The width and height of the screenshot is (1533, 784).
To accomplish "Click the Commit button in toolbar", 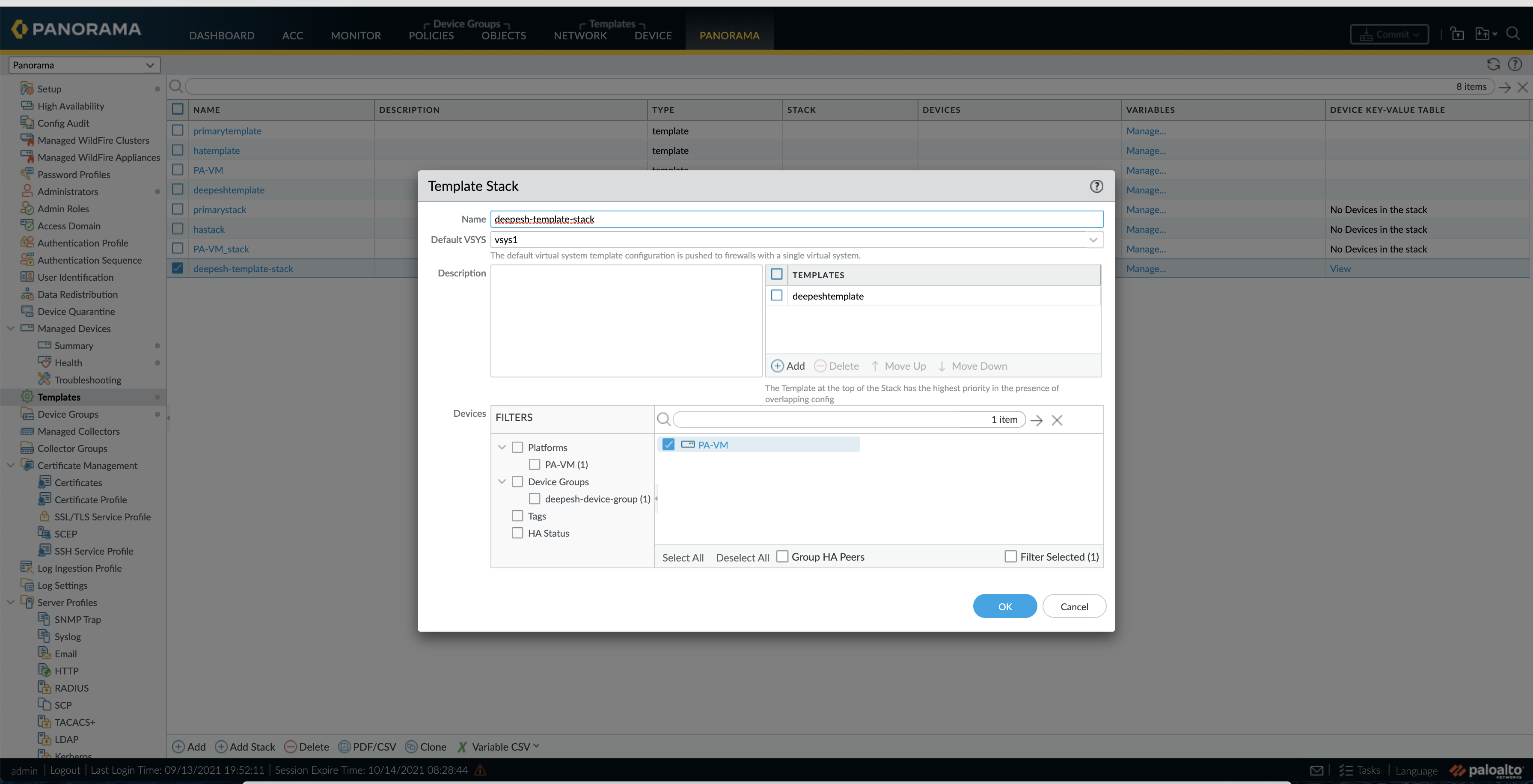I will 1391,34.
